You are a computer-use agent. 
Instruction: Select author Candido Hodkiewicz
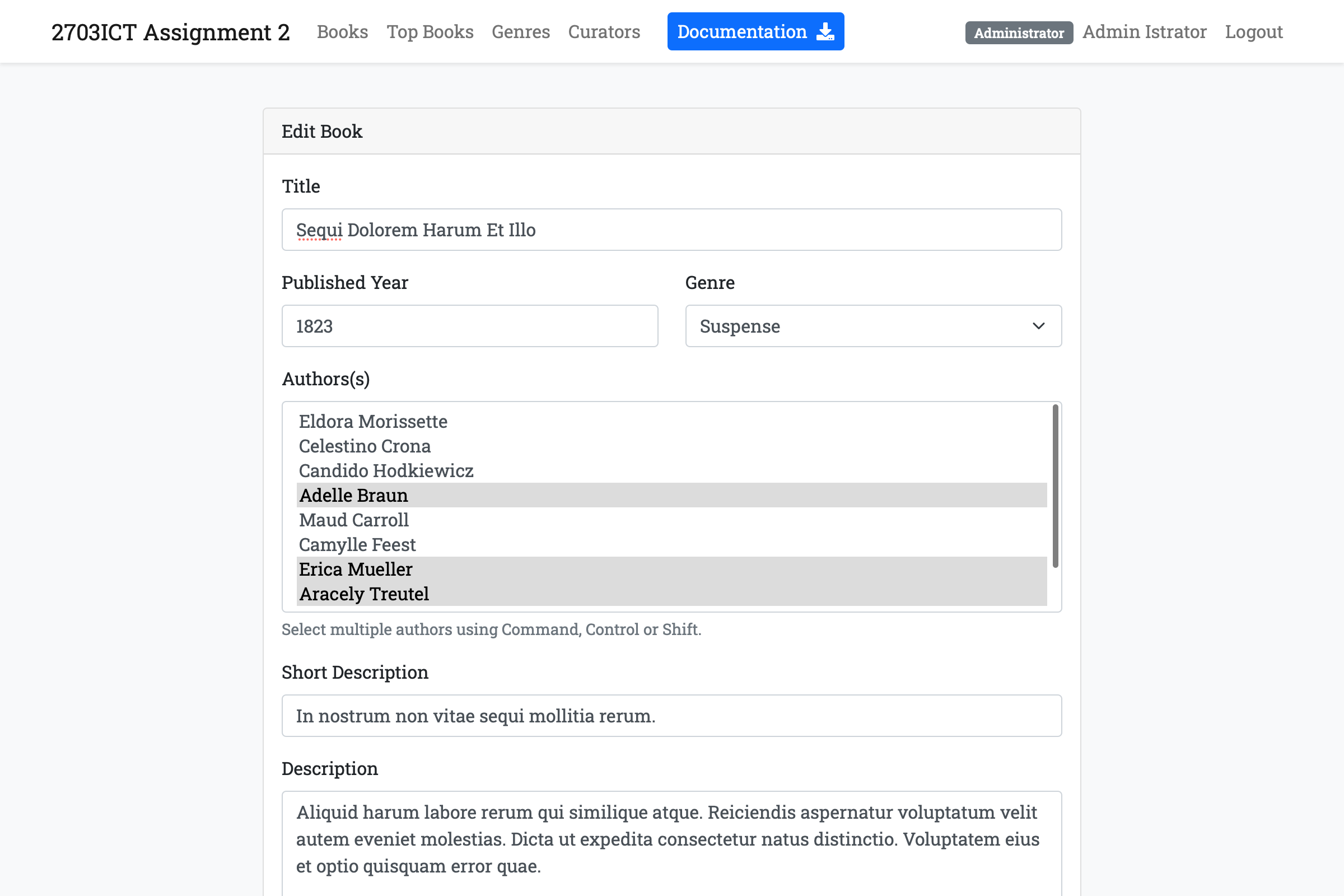pos(671,471)
